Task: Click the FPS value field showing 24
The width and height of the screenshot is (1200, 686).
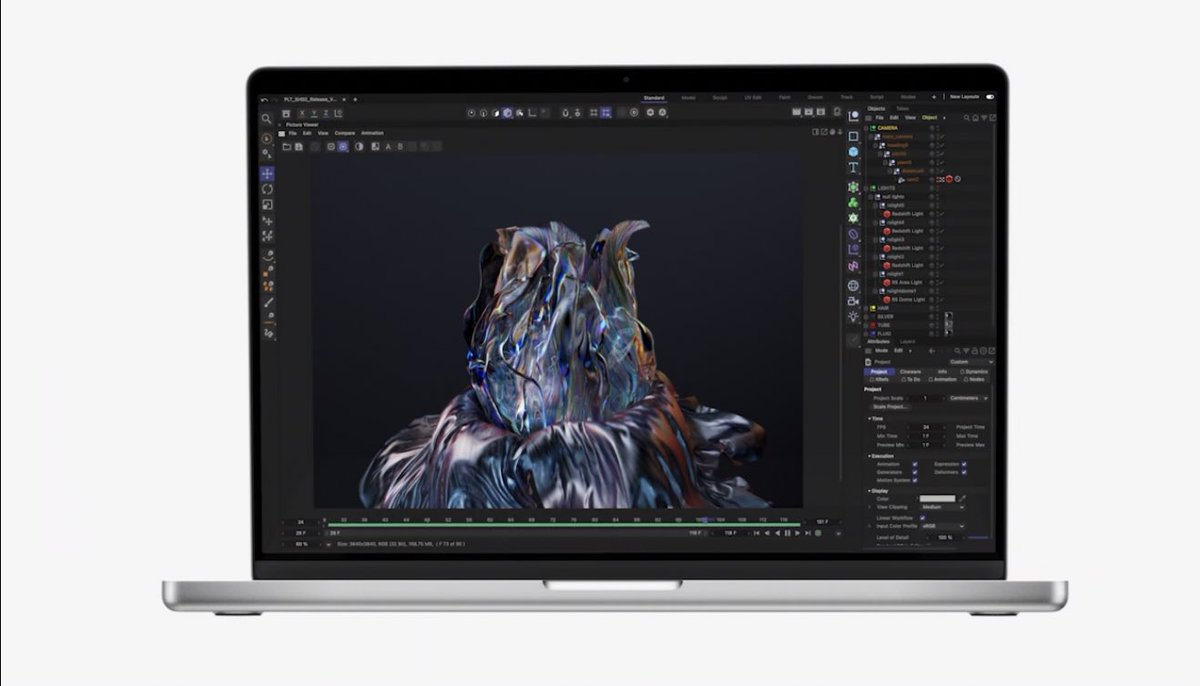Action: click(926, 427)
